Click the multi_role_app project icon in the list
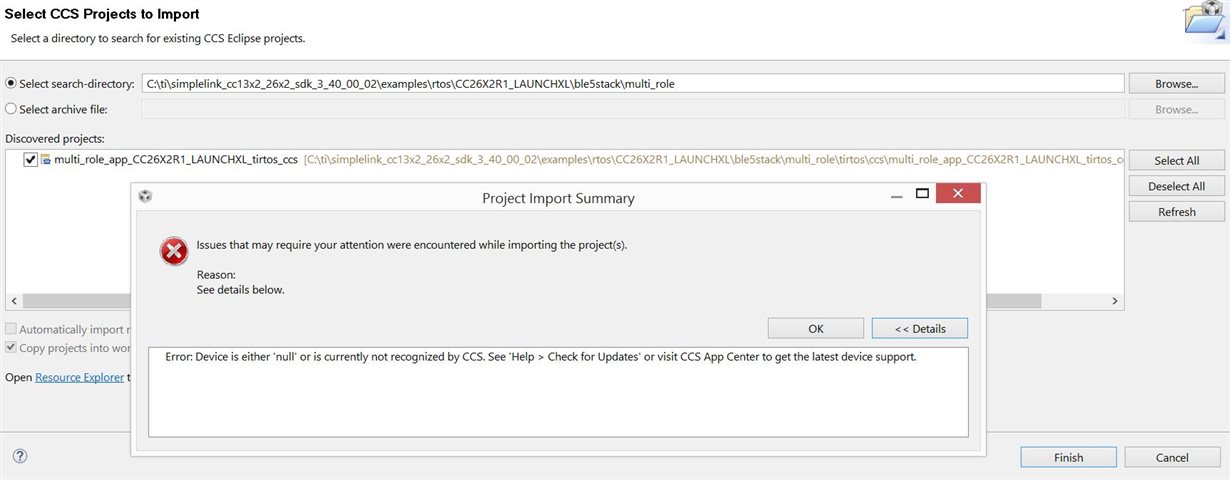Viewport: 1230px width, 480px height. click(46, 160)
